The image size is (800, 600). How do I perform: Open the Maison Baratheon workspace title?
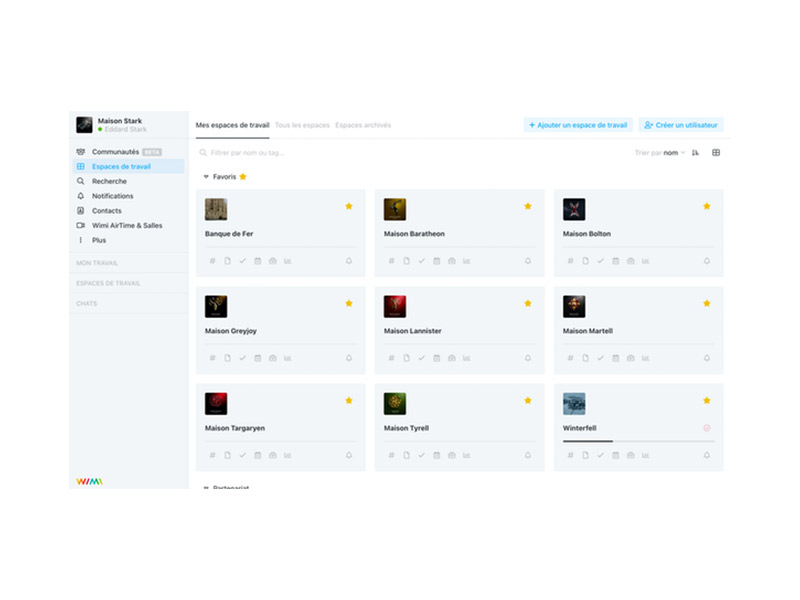point(414,234)
